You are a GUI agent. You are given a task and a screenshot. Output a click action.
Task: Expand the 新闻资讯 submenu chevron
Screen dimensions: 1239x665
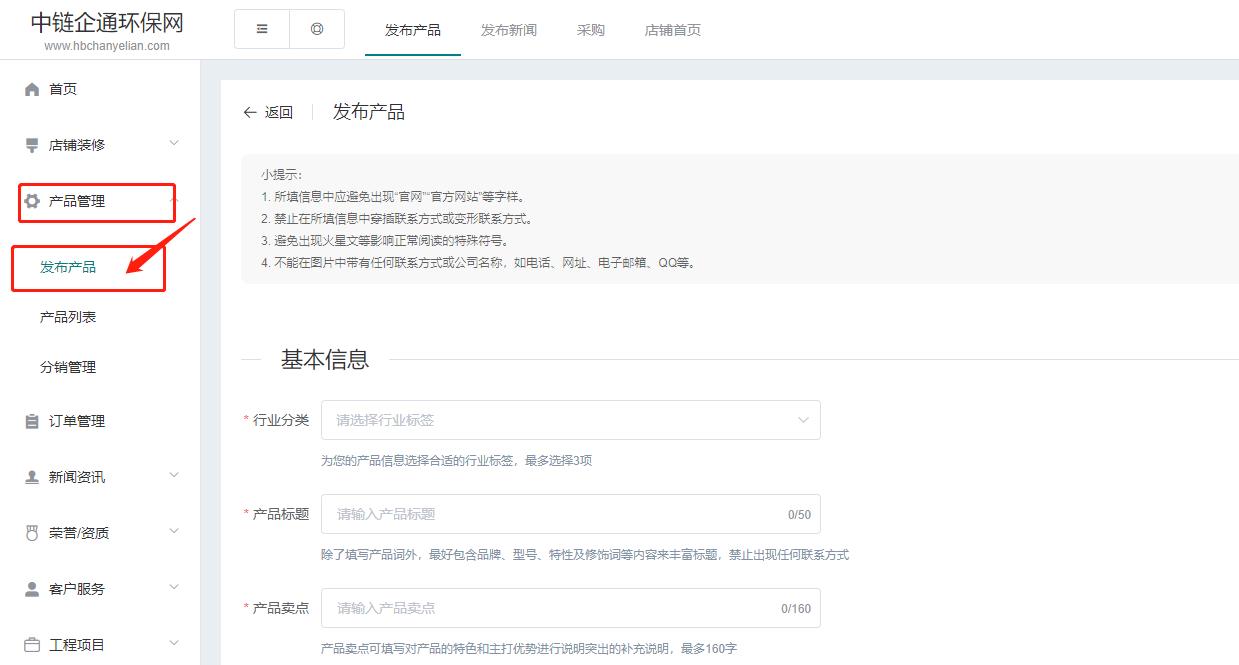pos(174,476)
